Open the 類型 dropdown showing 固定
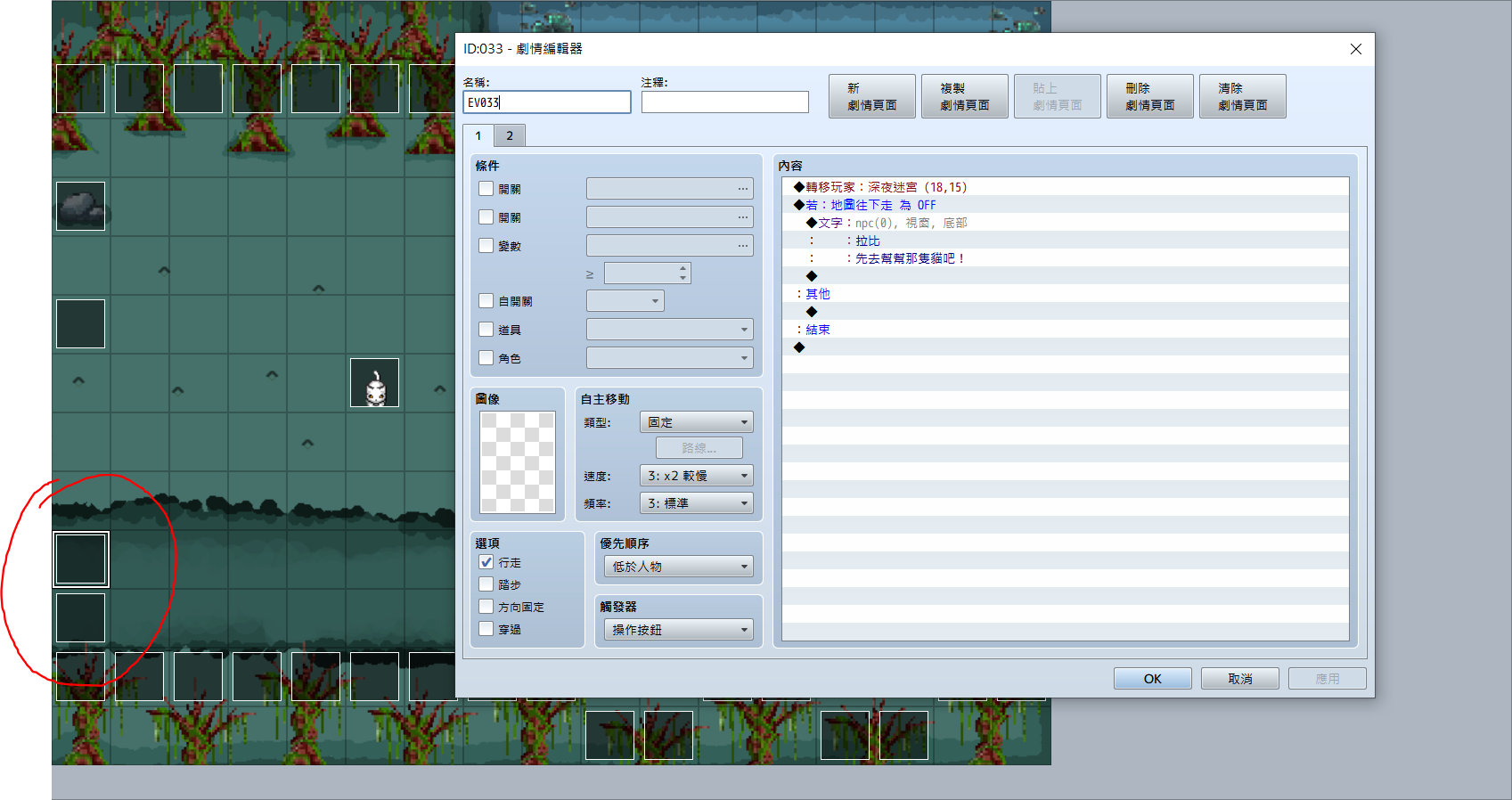This screenshot has width=1512, height=800. (697, 422)
